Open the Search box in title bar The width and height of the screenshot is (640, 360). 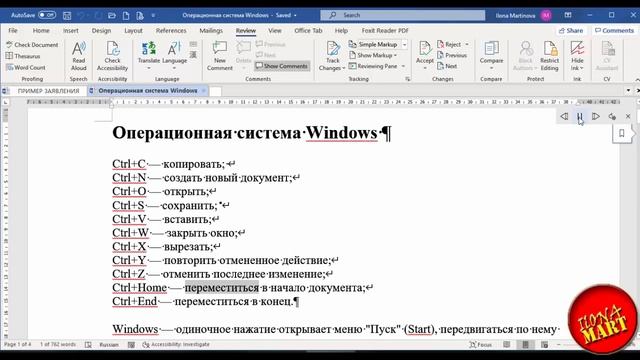pyautogui.click(x=402, y=15)
